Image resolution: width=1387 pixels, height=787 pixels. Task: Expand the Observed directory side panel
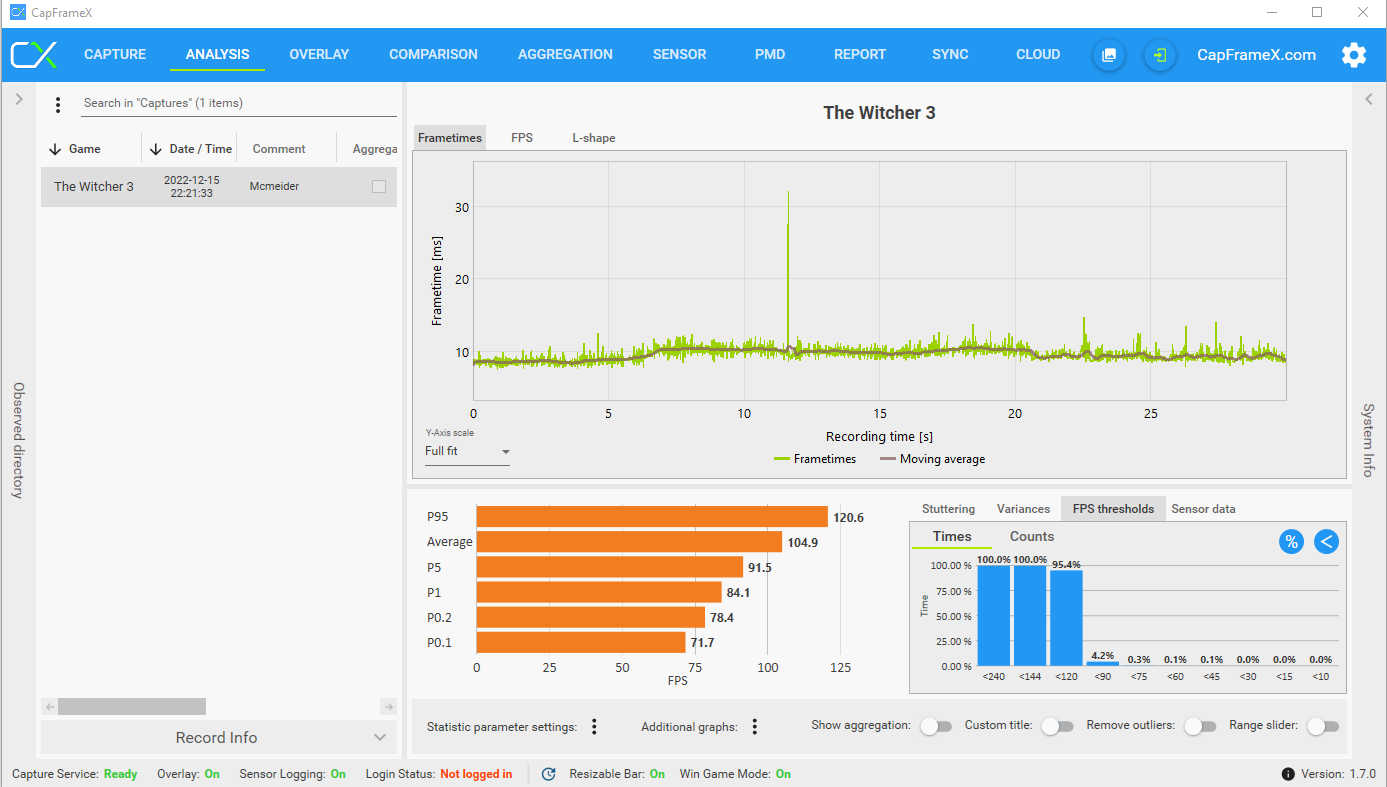tap(18, 100)
